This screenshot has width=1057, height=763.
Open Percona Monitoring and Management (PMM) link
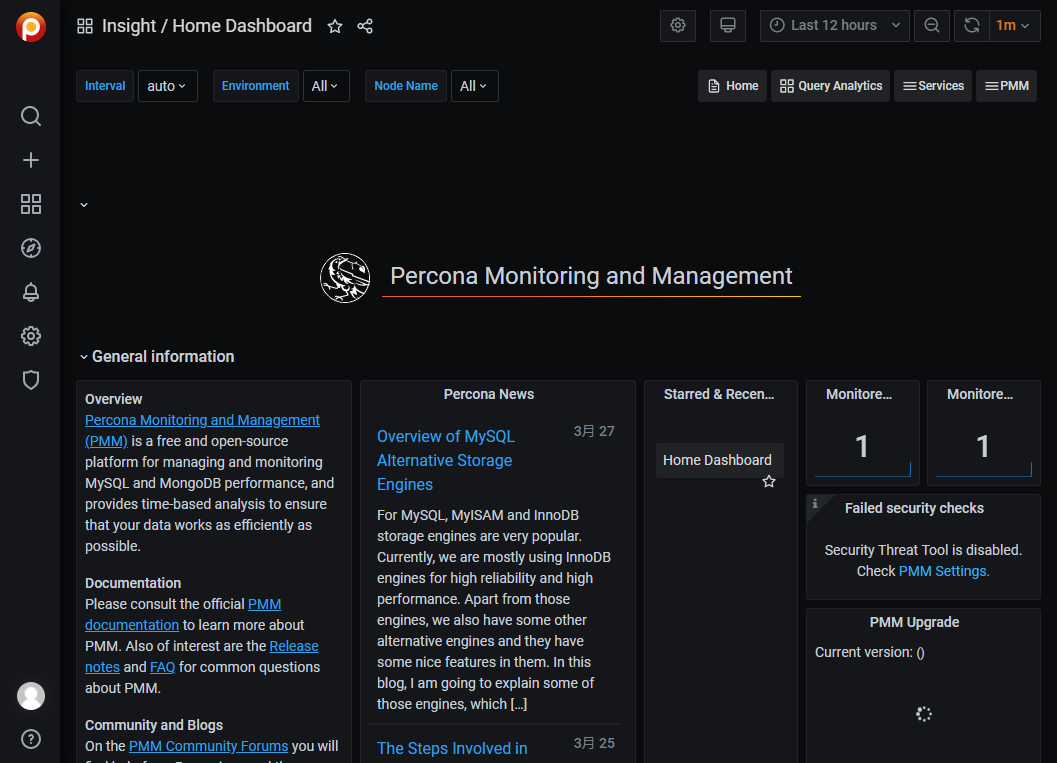point(202,430)
